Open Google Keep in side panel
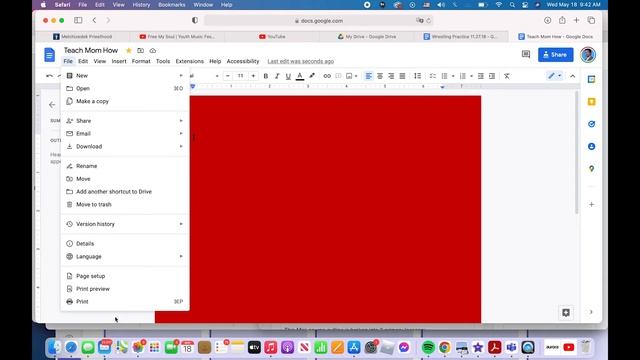Image resolution: width=640 pixels, height=360 pixels. tap(591, 101)
